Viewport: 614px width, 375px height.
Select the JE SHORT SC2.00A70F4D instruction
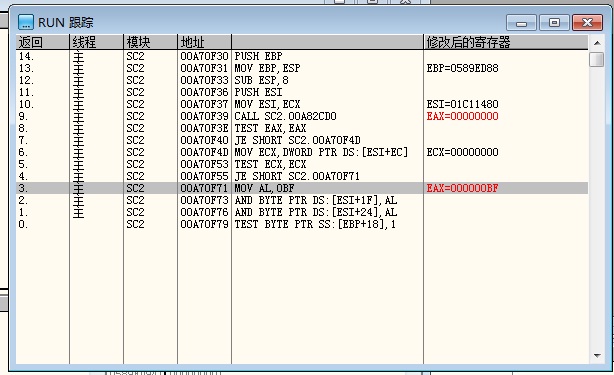(x=298, y=140)
